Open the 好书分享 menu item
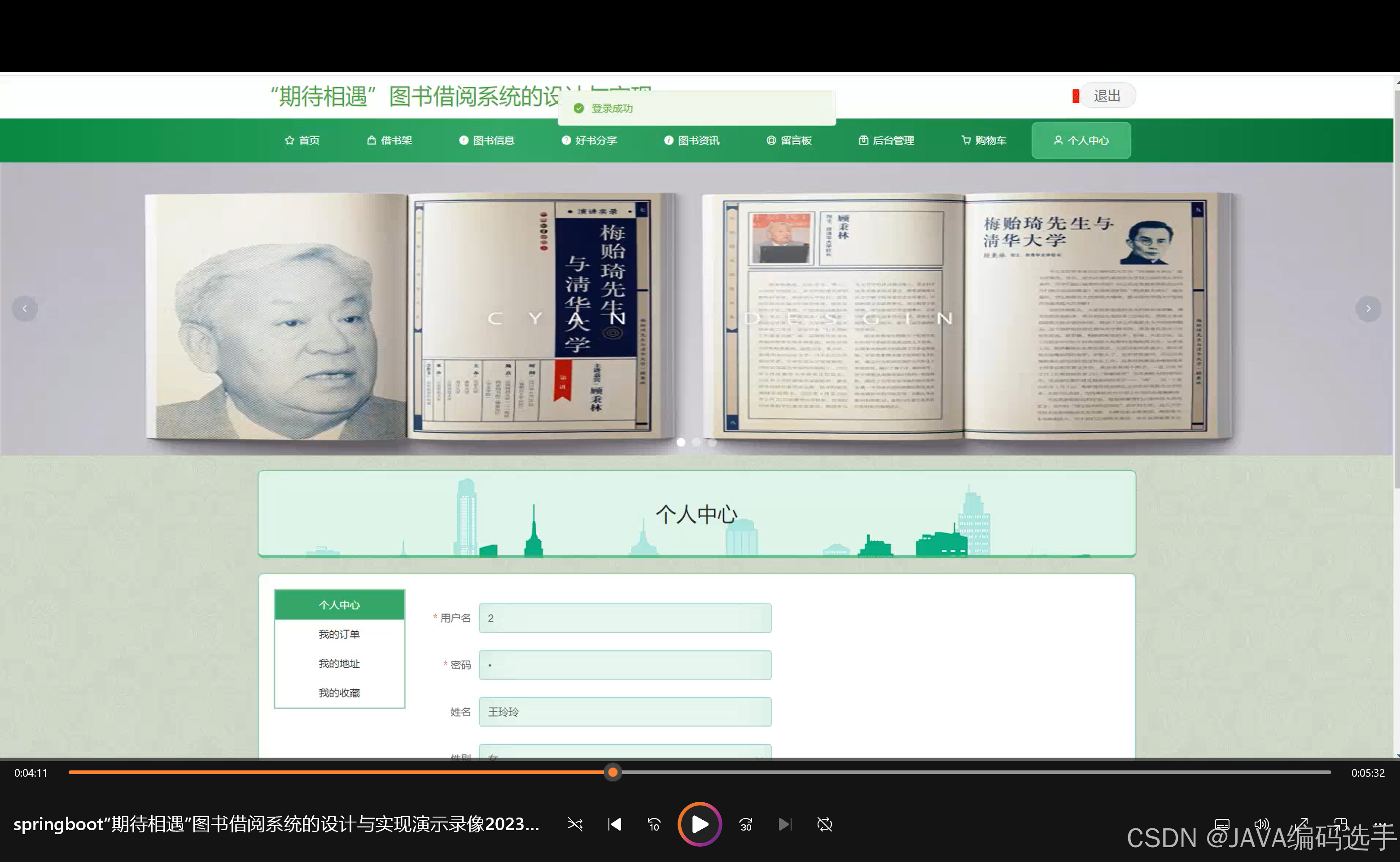Screen dimensions: 1400x862 tap(589, 140)
